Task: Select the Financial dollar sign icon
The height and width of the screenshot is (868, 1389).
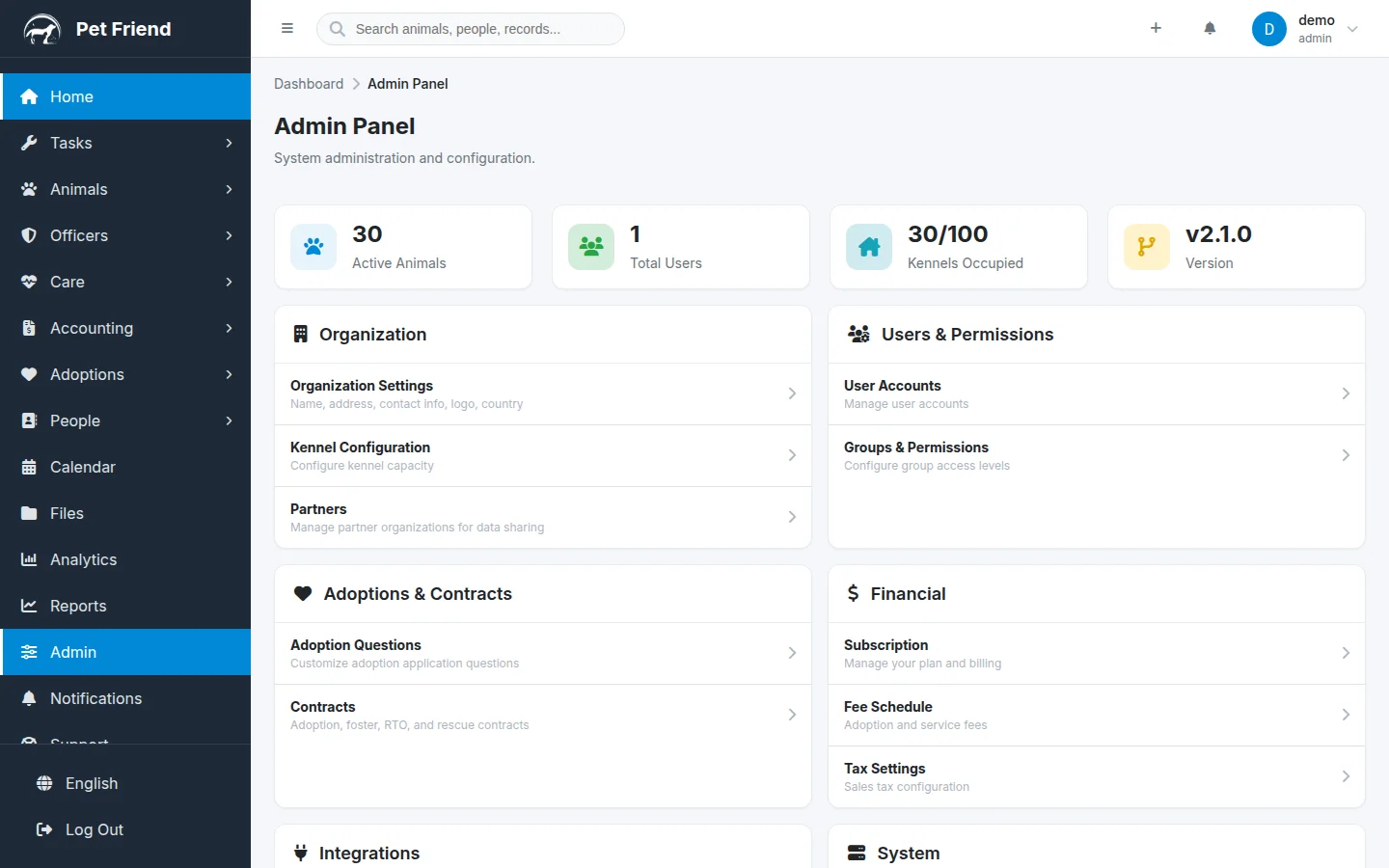Action: [853, 593]
